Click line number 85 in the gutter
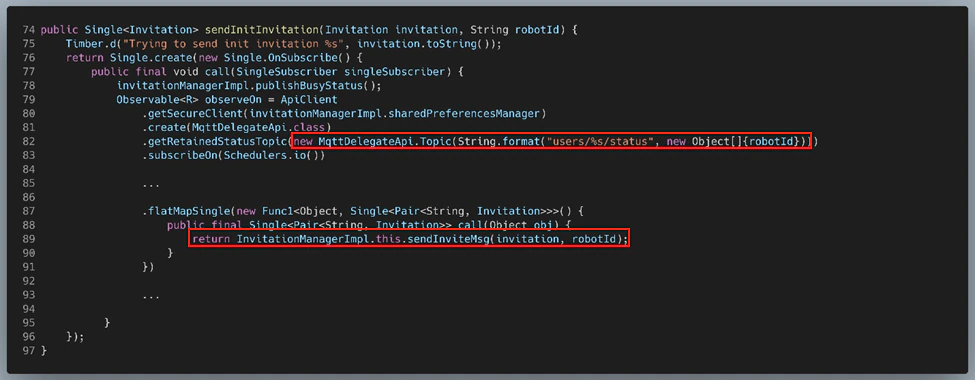The height and width of the screenshot is (380, 975). (29, 183)
